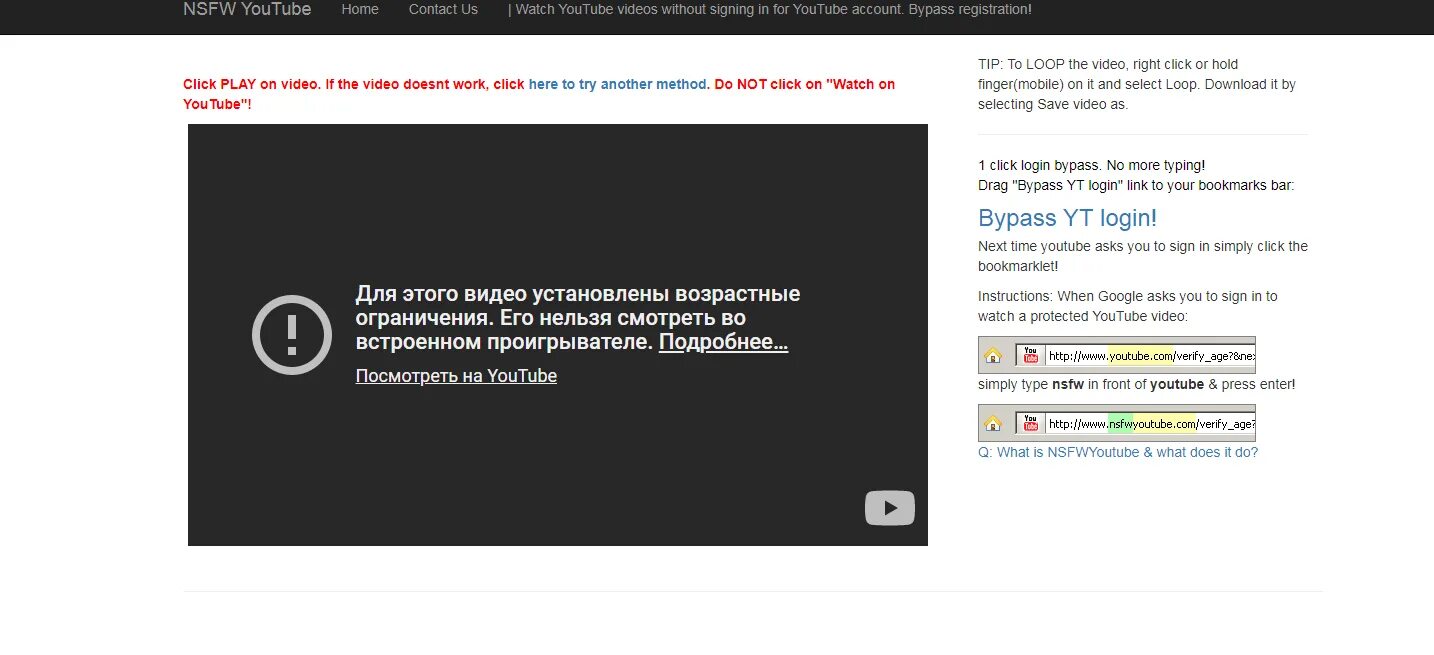Open the 'Подробнее…' link in the player
Screen dimensions: 1434x655
pyautogui.click(x=723, y=342)
